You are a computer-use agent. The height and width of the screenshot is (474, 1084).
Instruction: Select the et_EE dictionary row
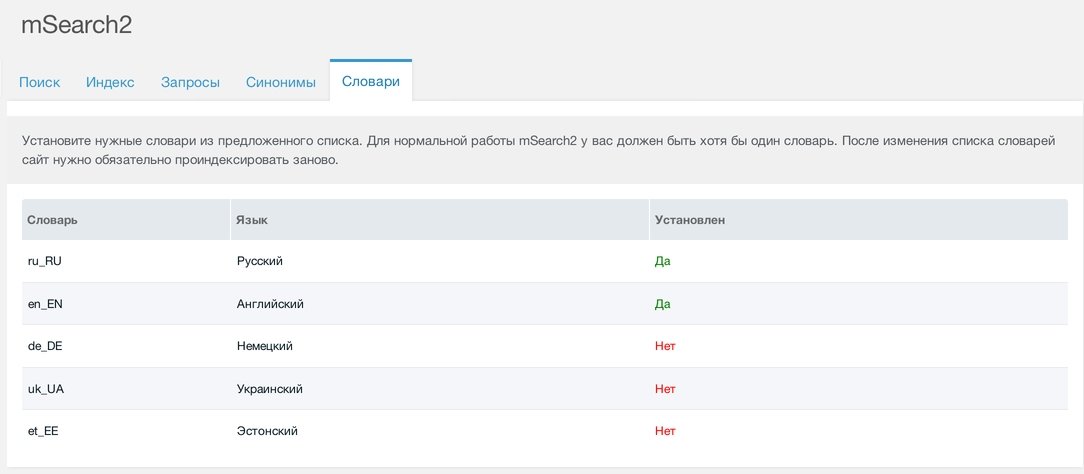point(545,431)
